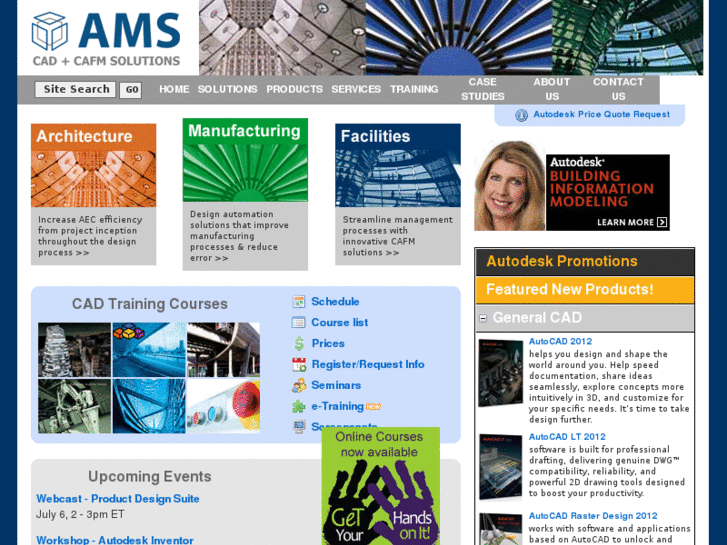Open the Autodesk Price Quote Request link
727x545 pixels.
coord(601,114)
